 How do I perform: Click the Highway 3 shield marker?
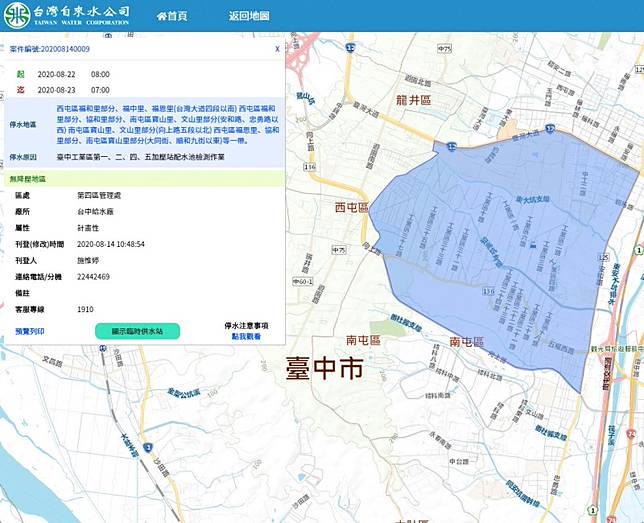[x=147, y=447]
